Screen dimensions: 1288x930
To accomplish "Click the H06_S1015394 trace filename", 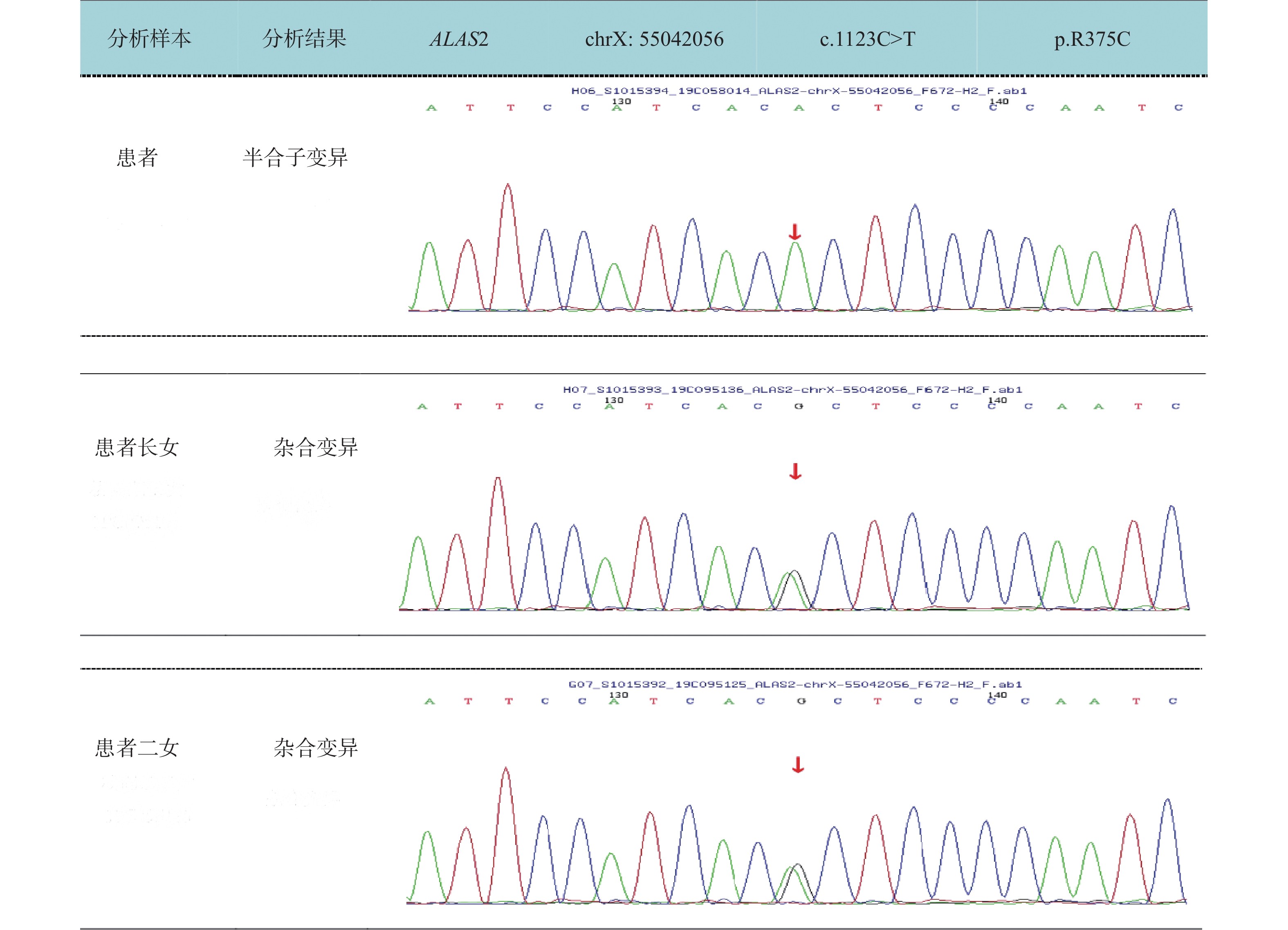I will pos(799,91).
